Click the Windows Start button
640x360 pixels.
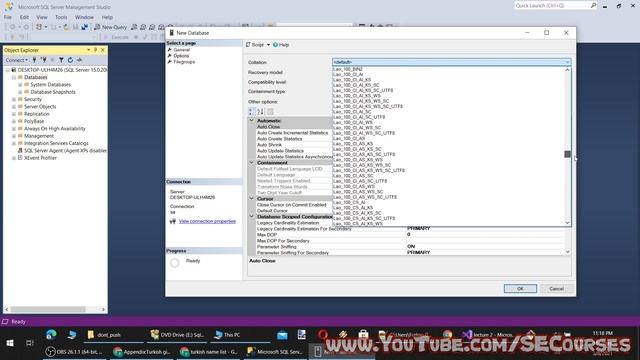(x=10, y=343)
